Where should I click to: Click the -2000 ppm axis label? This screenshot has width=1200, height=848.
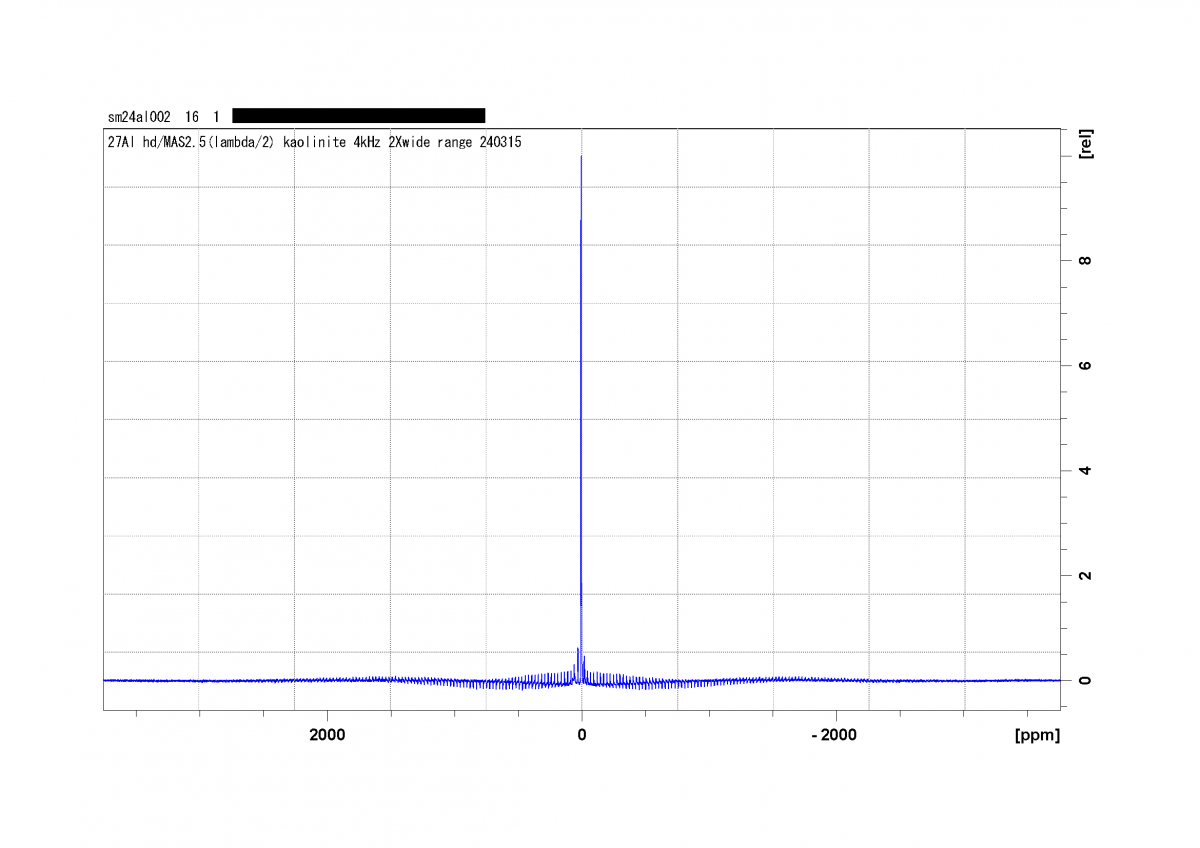point(833,736)
